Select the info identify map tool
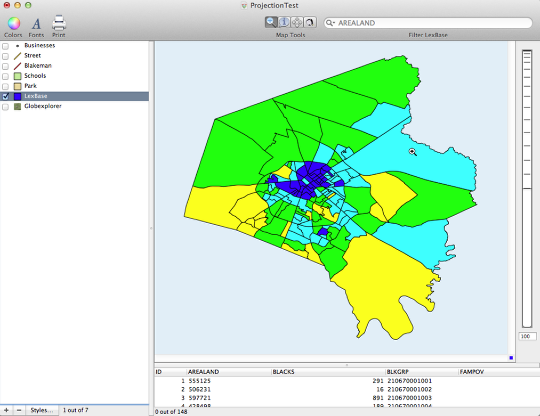Image resolution: width=540 pixels, height=416 pixels. pos(284,22)
